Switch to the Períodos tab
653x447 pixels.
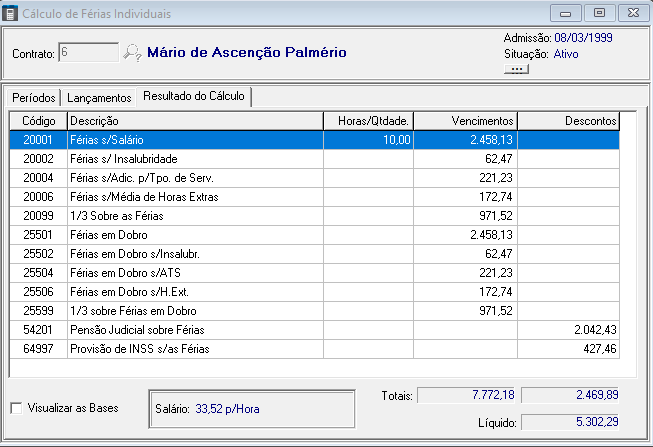click(x=34, y=98)
